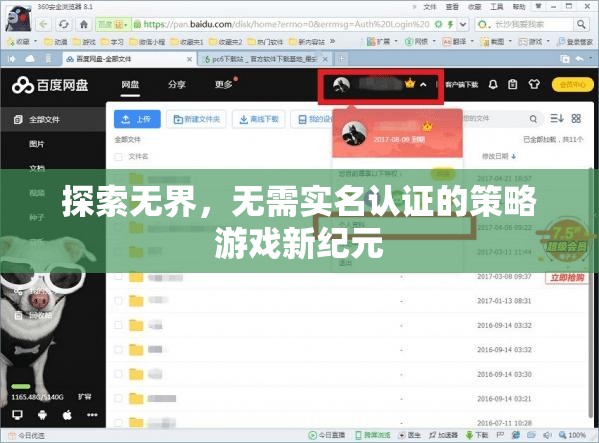The image size is (599, 443).
Task: Open the clipboard icon beside the bell
Action: coord(513,84)
